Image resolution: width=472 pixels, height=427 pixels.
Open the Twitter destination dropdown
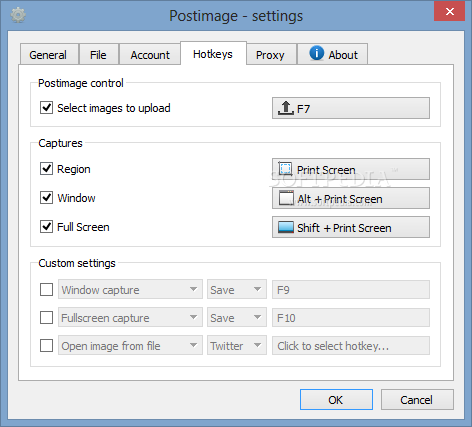pos(237,345)
